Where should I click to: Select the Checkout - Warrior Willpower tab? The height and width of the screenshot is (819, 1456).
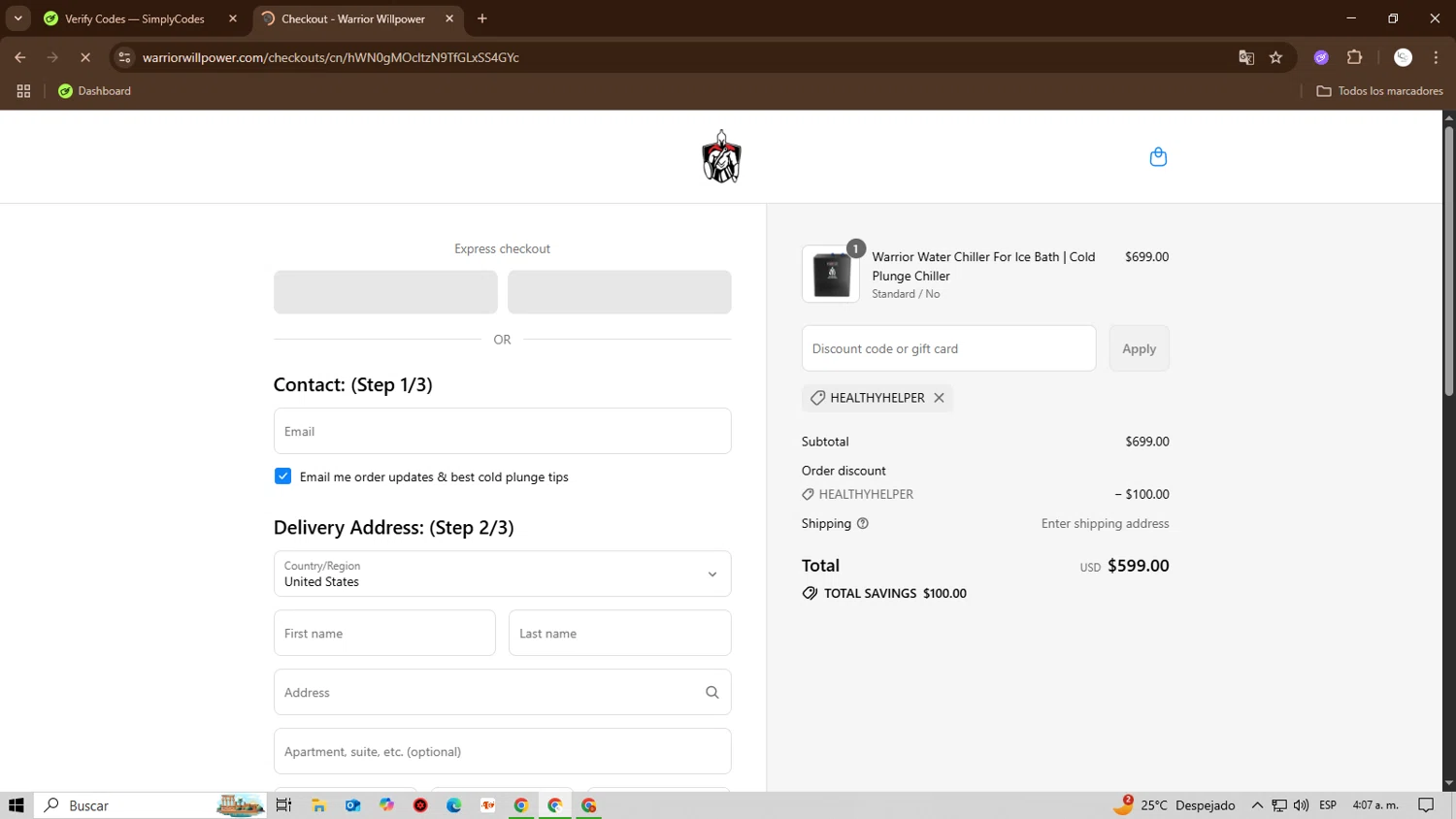tap(359, 18)
